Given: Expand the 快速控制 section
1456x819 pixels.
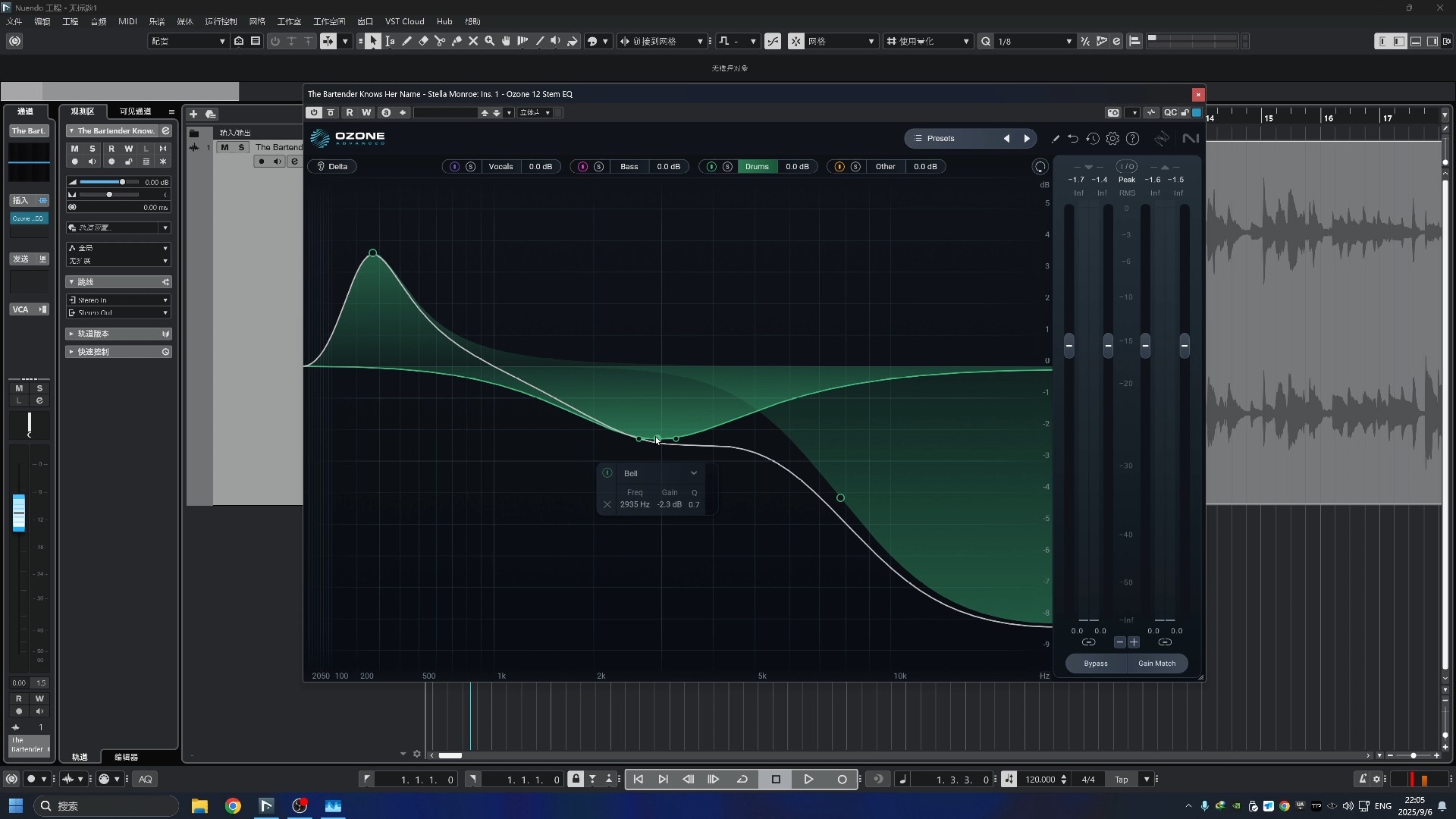Looking at the screenshot, I should click(x=118, y=352).
